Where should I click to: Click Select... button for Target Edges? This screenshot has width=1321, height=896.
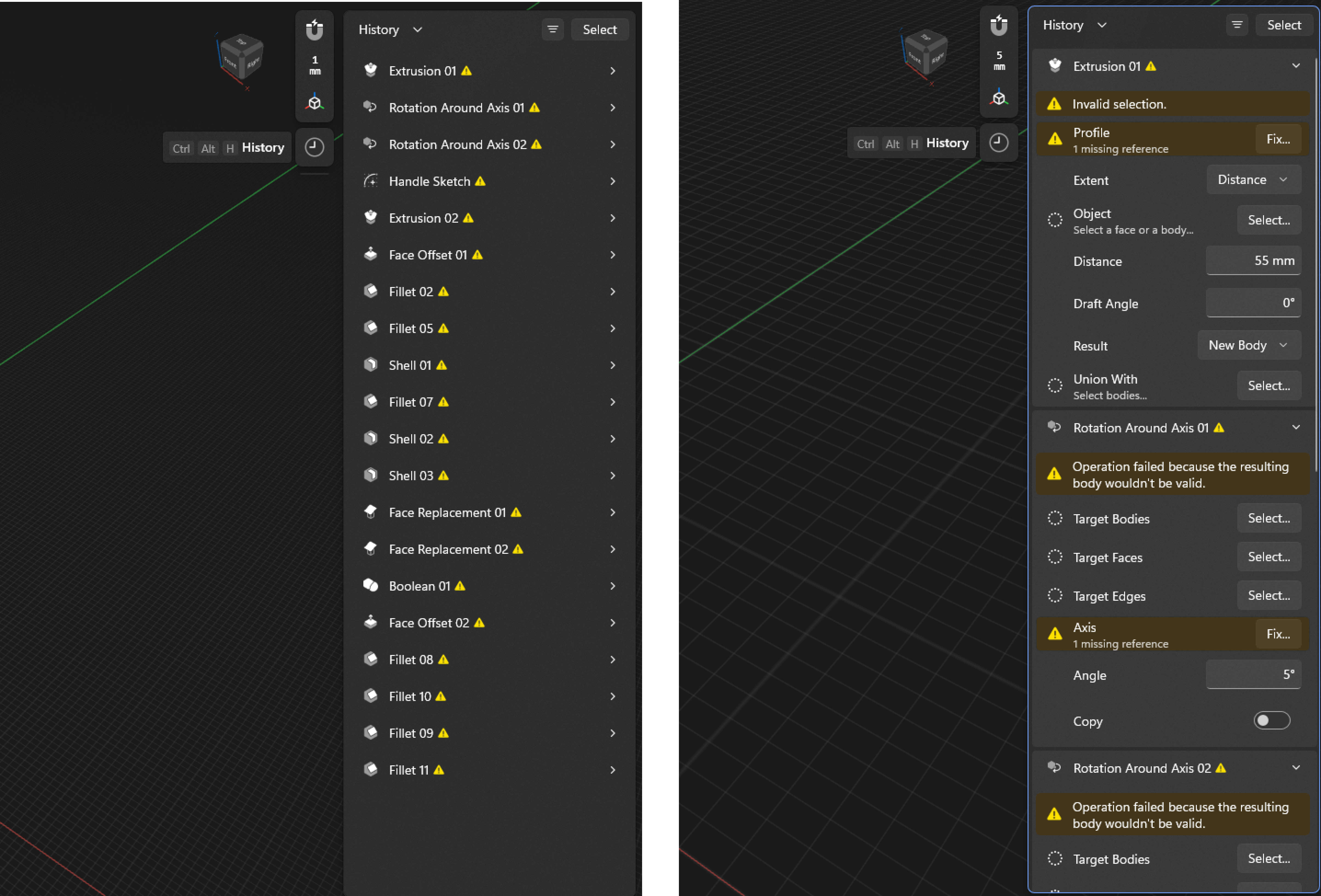pos(1269,595)
